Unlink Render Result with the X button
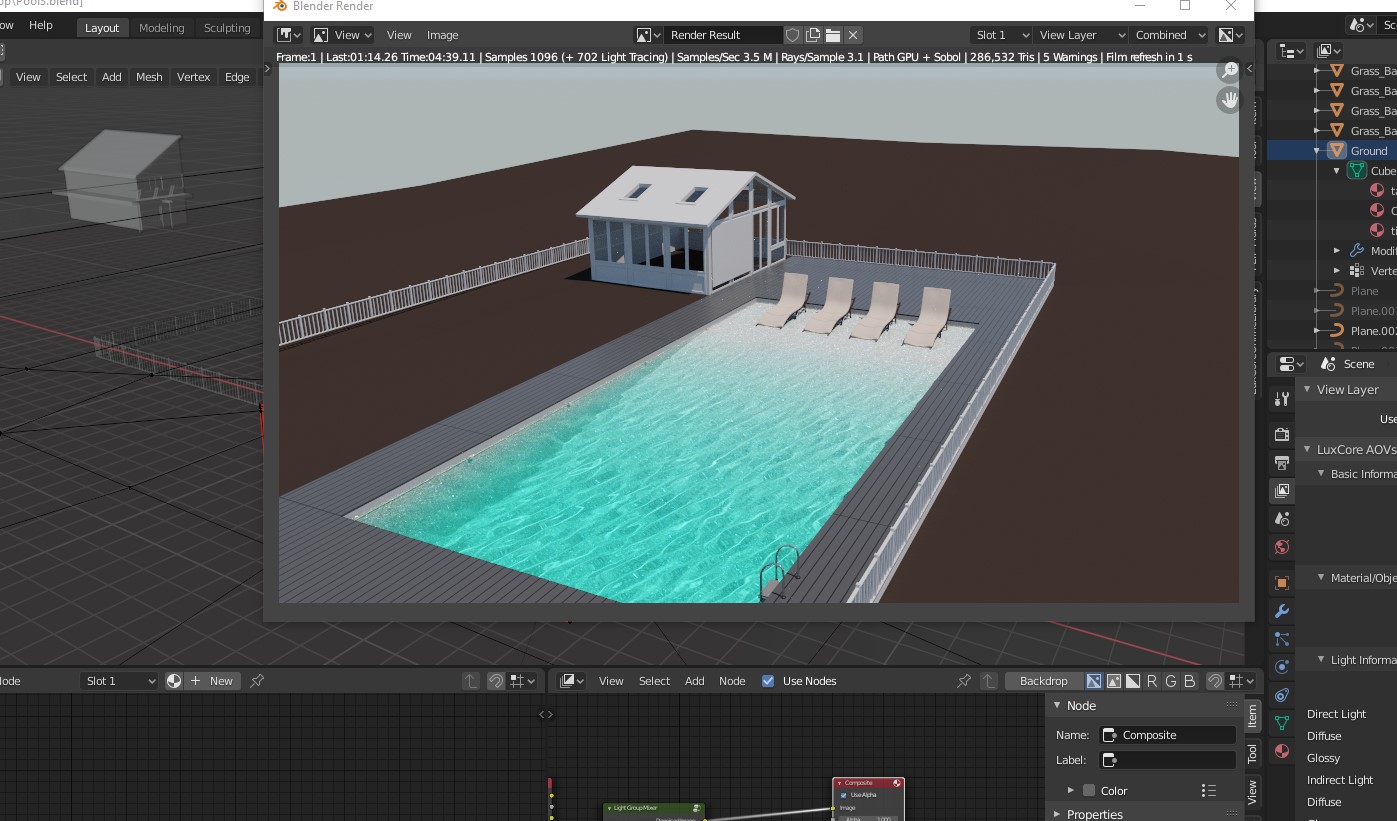Screen dimensions: 1397x821 point(853,35)
